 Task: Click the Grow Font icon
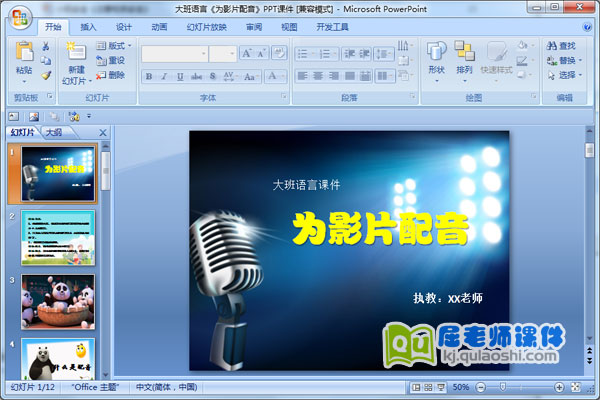coord(246,54)
